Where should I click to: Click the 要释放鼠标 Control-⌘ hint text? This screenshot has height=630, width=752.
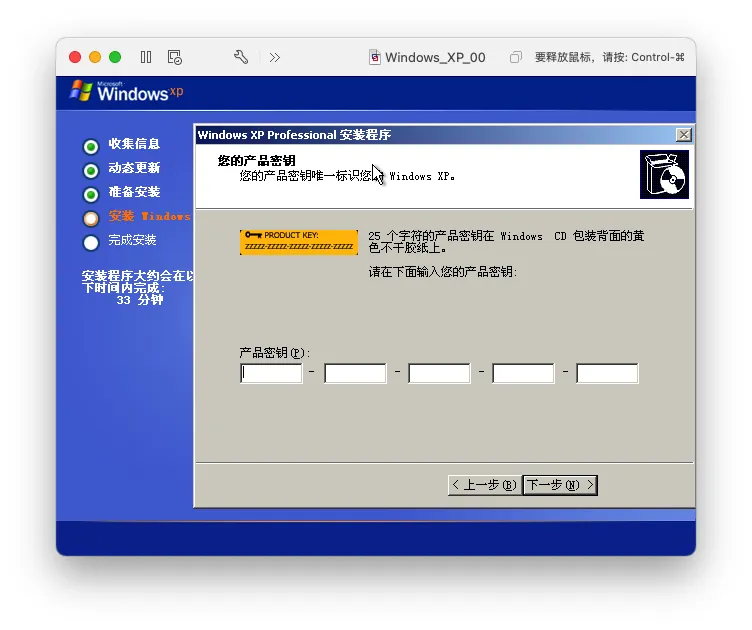(x=610, y=58)
